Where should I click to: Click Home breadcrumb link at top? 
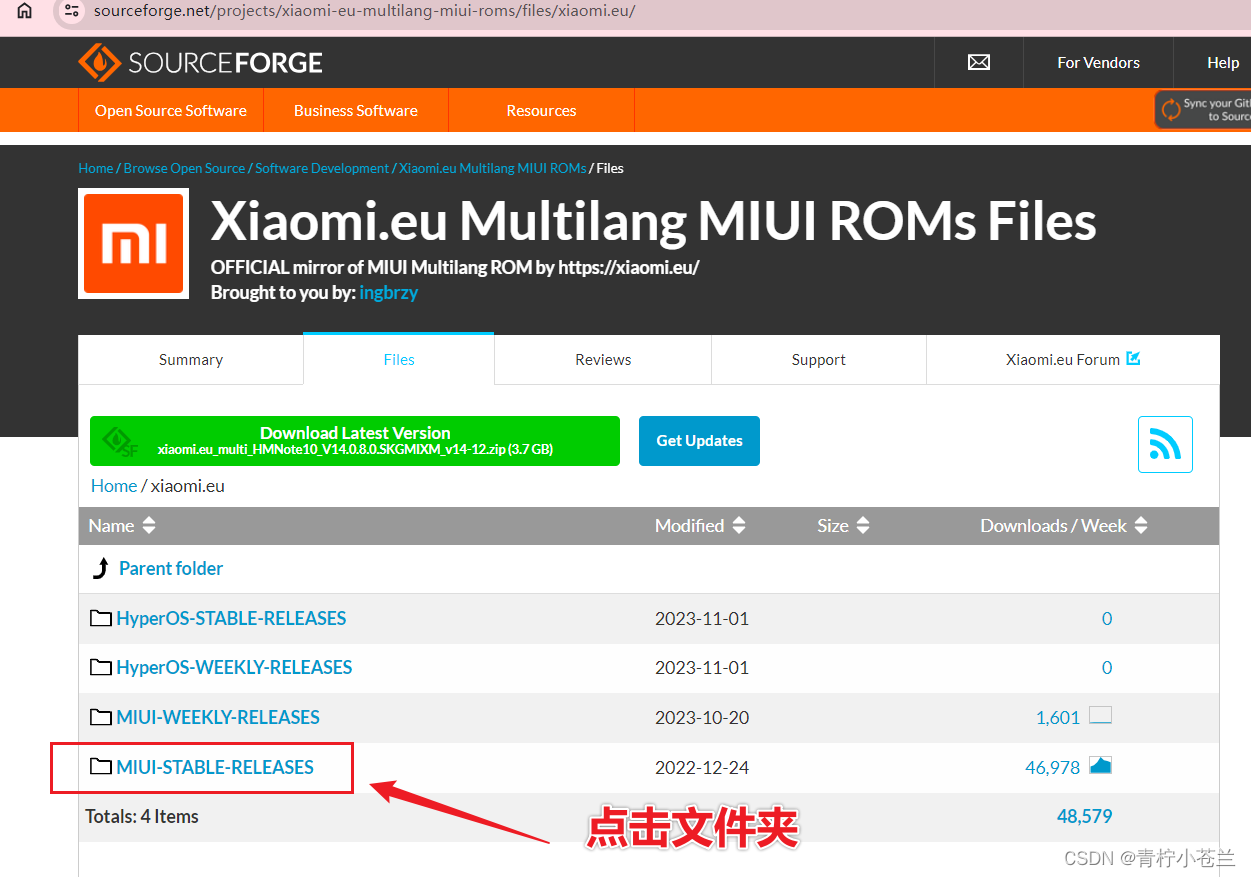96,168
